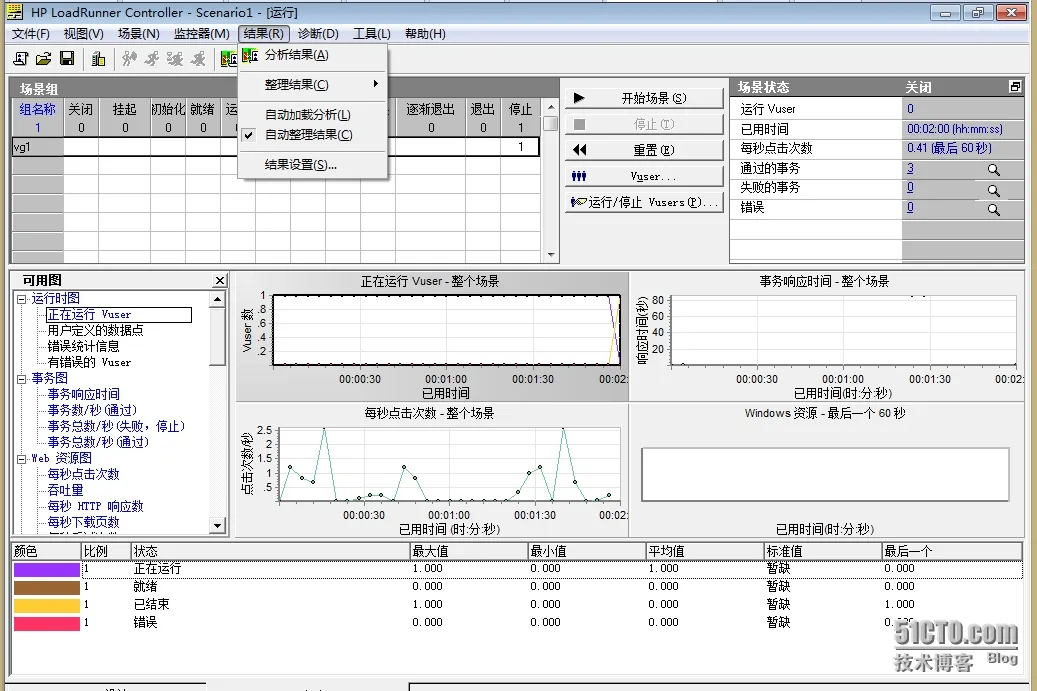Select 事务响应时间 in the graph tree
This screenshot has height=691, width=1037.
click(x=83, y=395)
